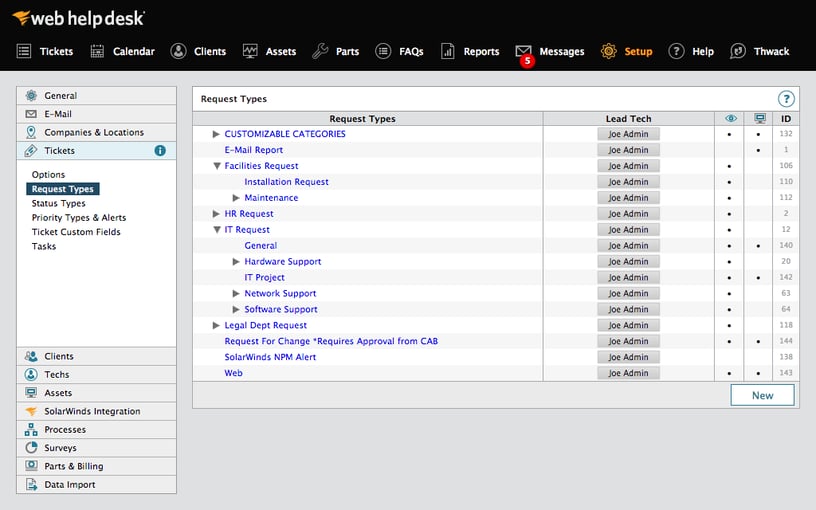This screenshot has height=510, width=816.
Task: Select Status Types in the sidebar
Action: [x=58, y=203]
